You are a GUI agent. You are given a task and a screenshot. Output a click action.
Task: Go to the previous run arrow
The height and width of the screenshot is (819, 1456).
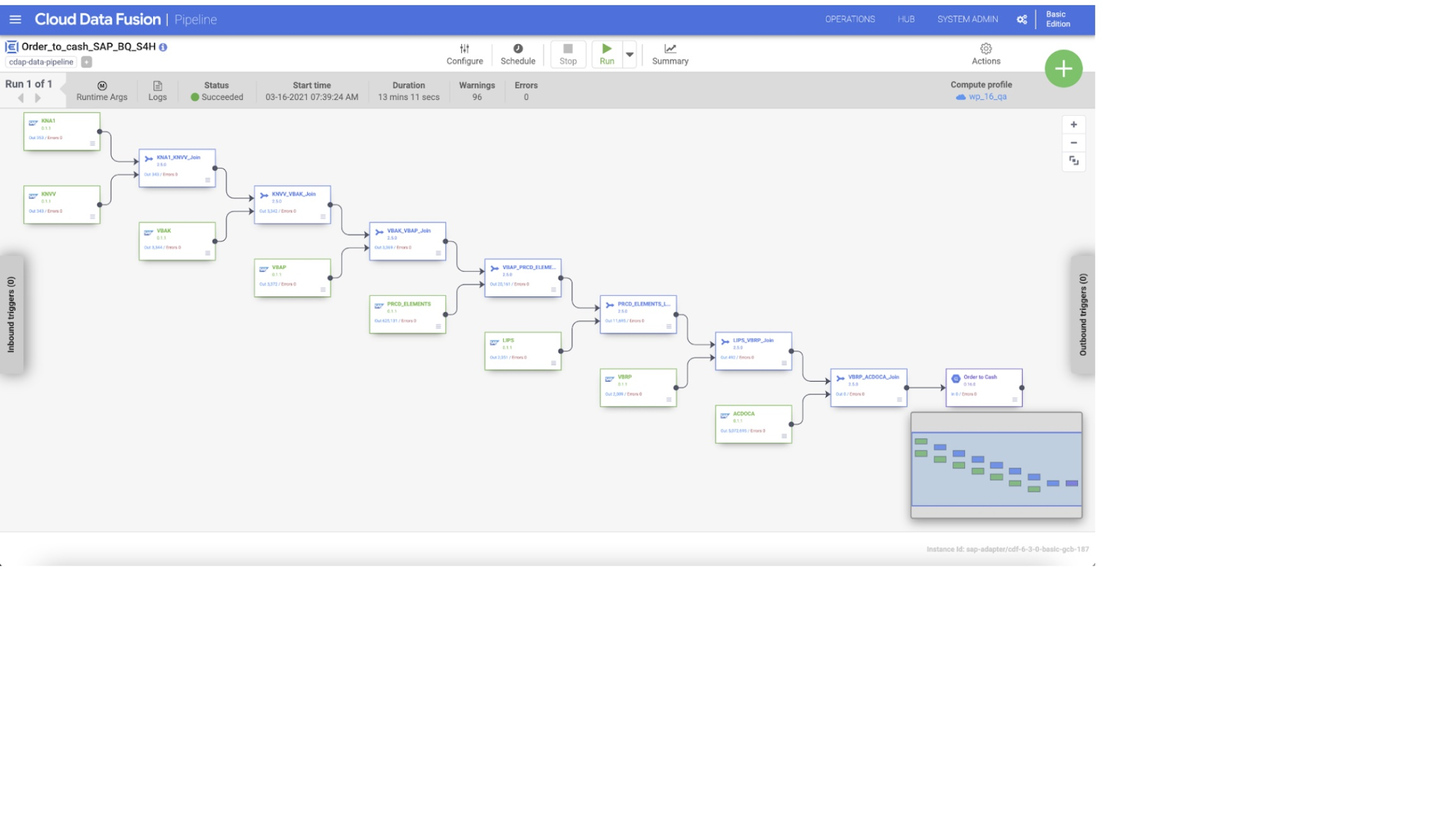coord(21,98)
